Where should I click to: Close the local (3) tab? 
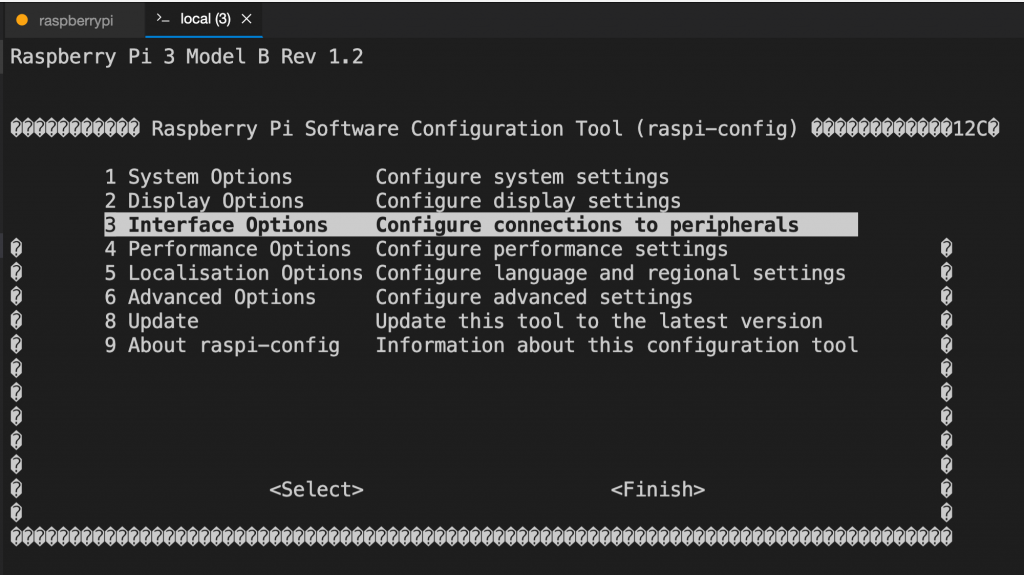[x=246, y=20]
